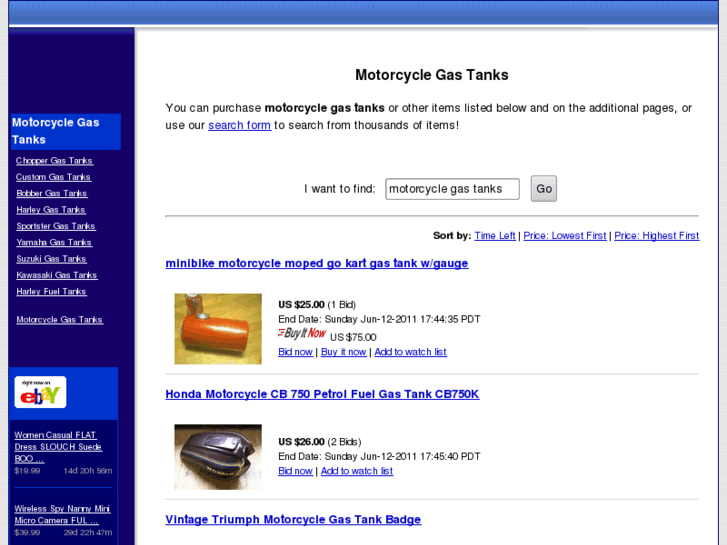Screen dimensions: 727x545
Task: Sort by Price: Lowest First
Action: point(564,236)
